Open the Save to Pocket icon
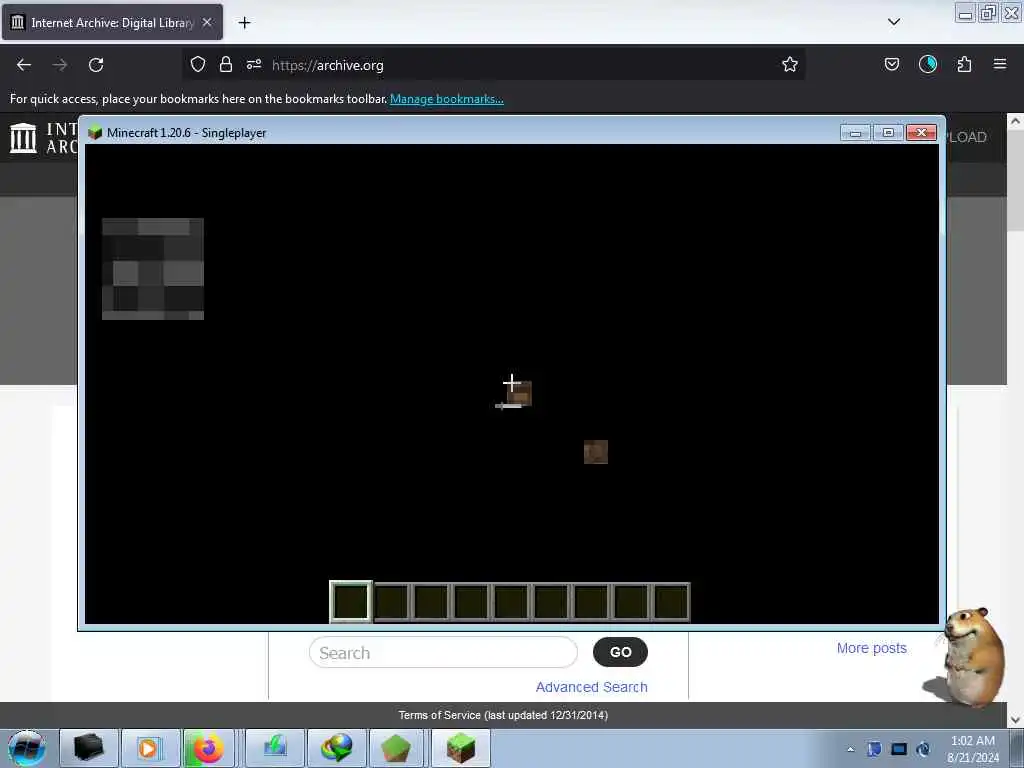The width and height of the screenshot is (1024, 768). 892,64
